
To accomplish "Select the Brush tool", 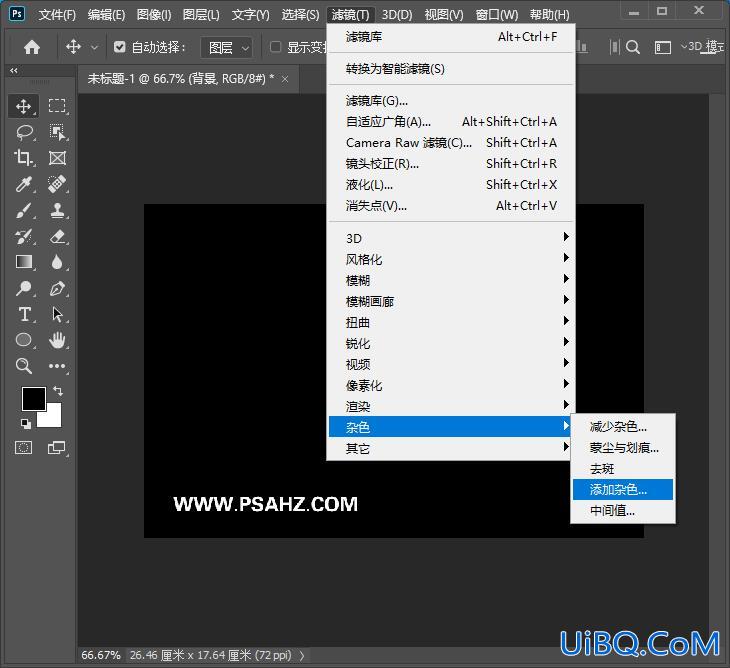I will (x=23, y=210).
